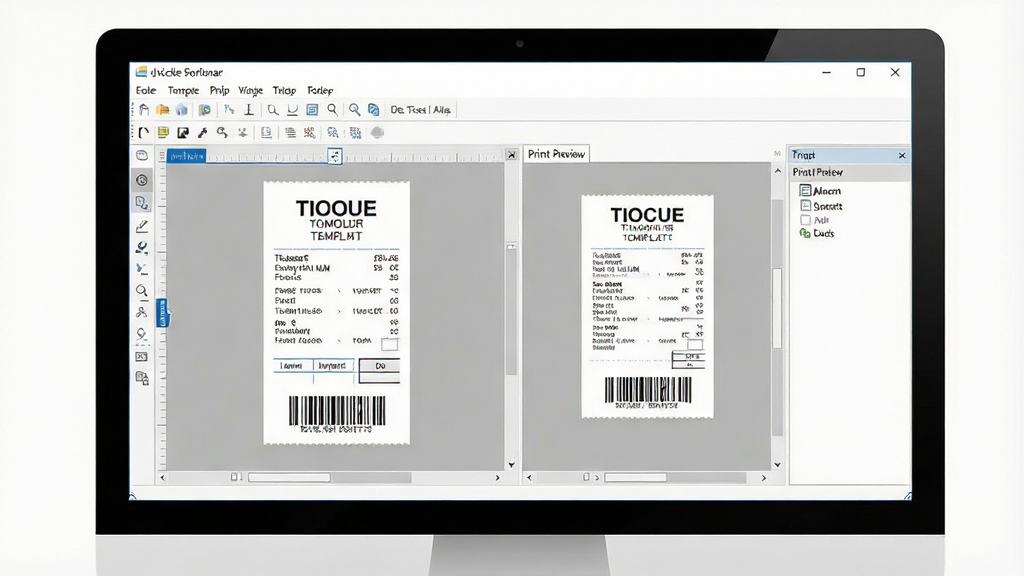Click the document-with-underline icon in second toolbar
Image resolution: width=1024 pixels, height=576 pixels.
click(x=266, y=133)
